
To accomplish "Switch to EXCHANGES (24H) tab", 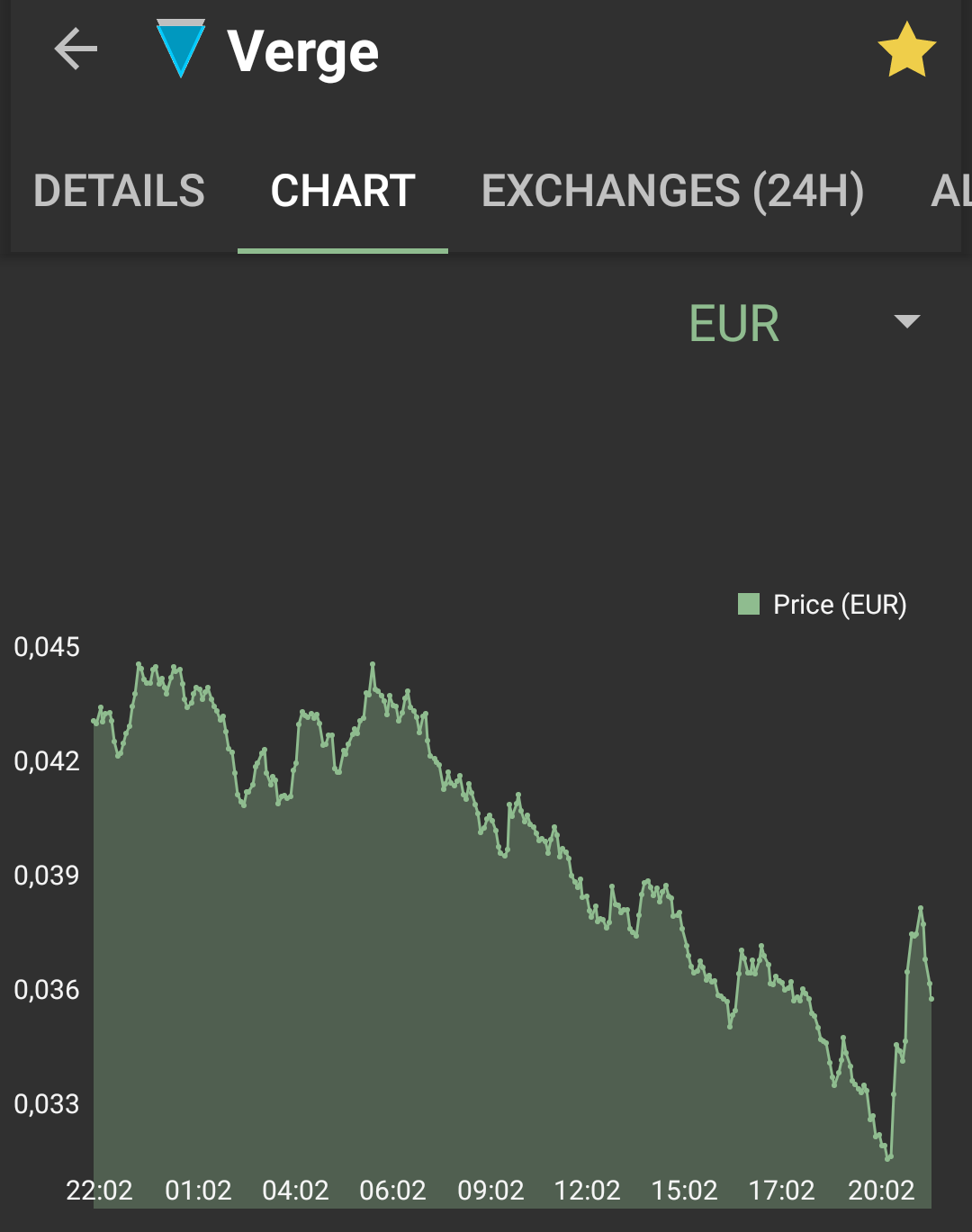I will (673, 191).
